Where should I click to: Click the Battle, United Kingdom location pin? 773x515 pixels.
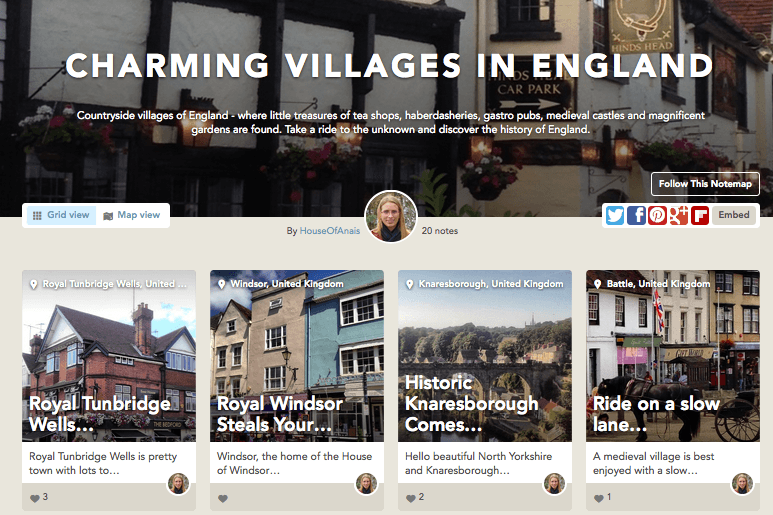(x=597, y=284)
